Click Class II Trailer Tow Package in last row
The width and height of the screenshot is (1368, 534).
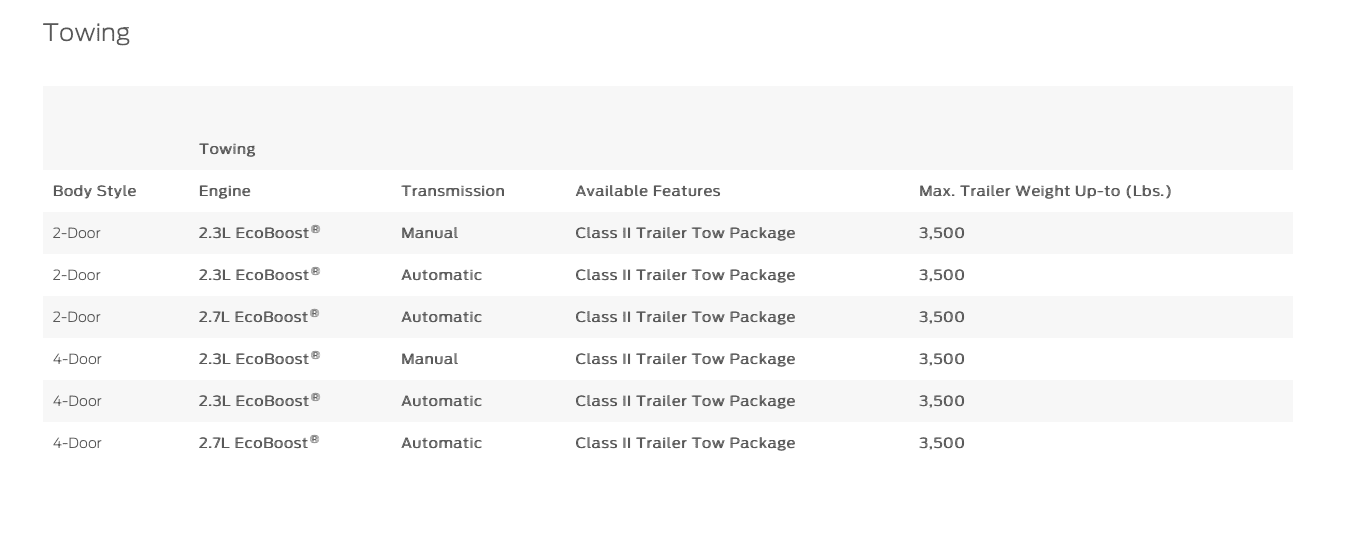pyautogui.click(x=685, y=443)
